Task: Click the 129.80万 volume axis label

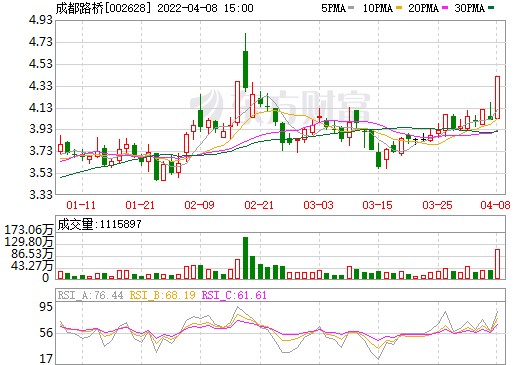Action: point(29,241)
